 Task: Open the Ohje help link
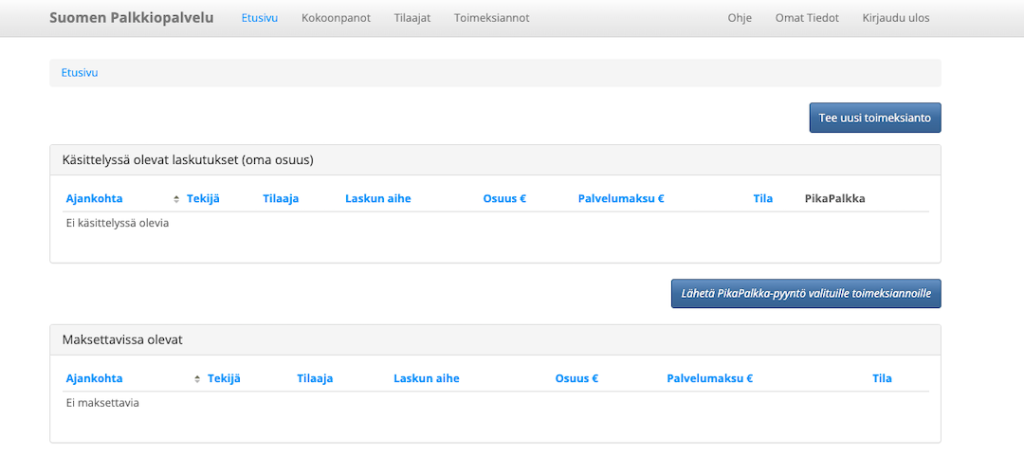740,18
